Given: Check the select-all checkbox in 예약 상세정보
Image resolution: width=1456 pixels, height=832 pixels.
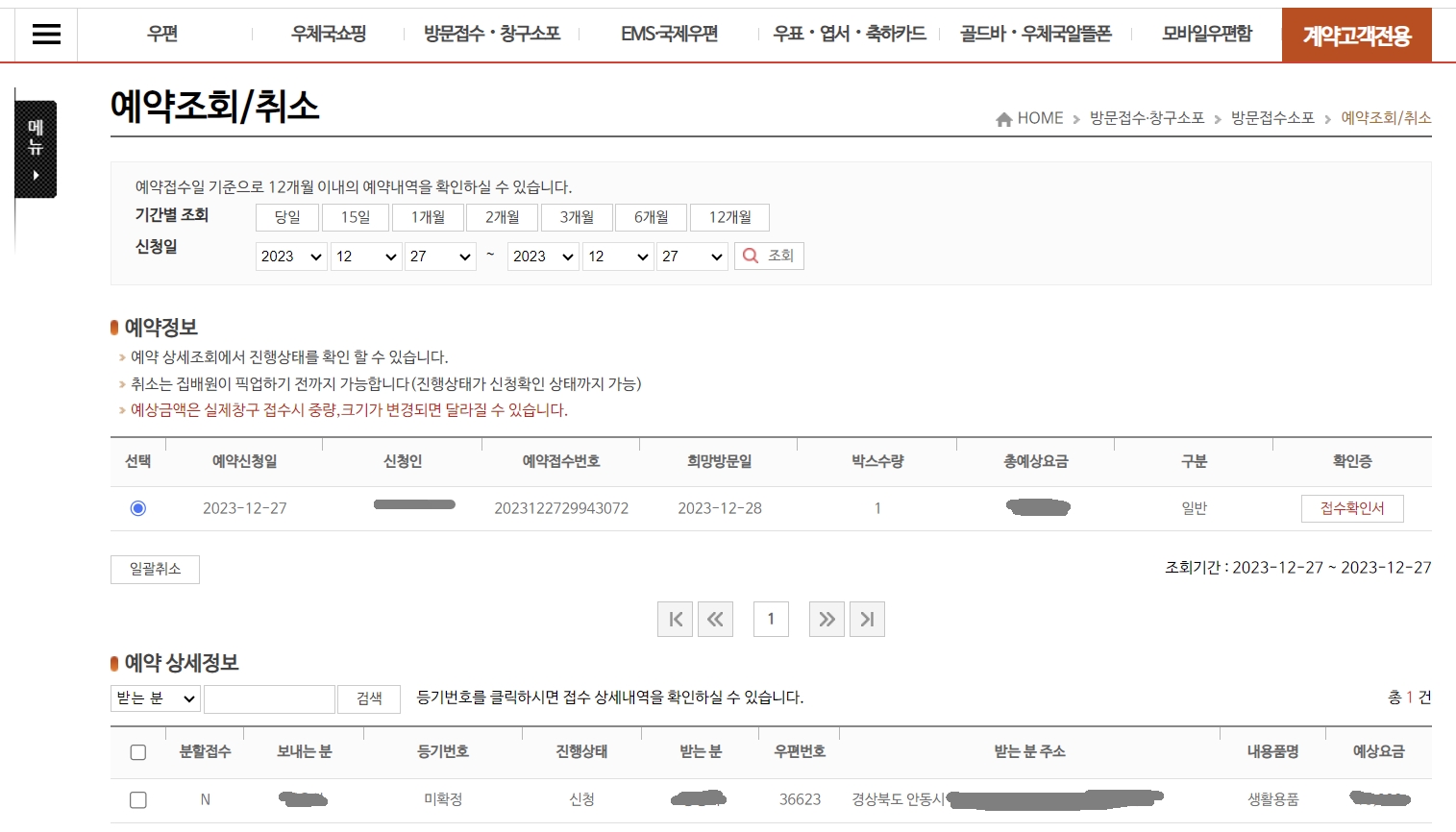Looking at the screenshot, I should click(x=137, y=752).
